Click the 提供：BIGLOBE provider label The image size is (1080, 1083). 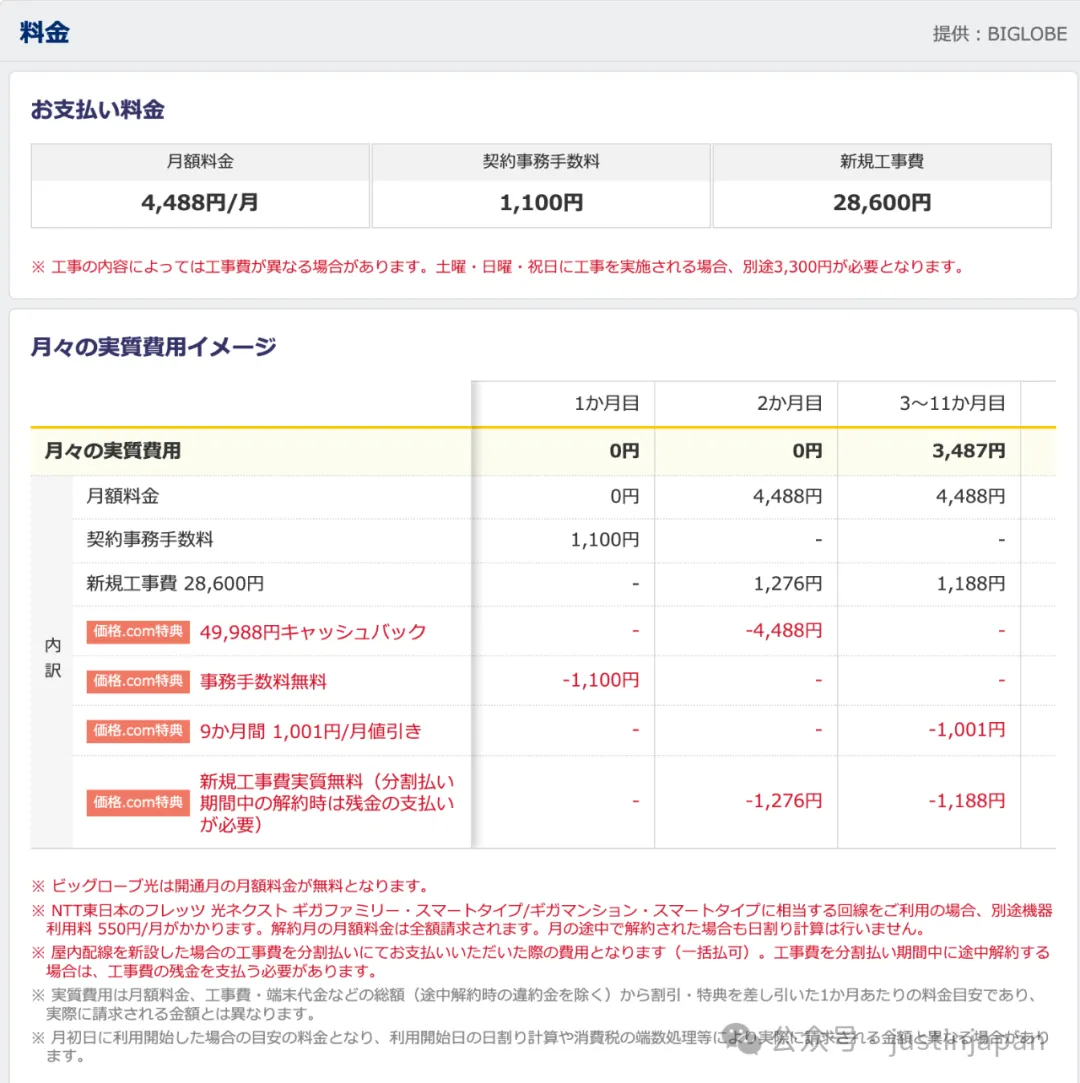point(999,34)
